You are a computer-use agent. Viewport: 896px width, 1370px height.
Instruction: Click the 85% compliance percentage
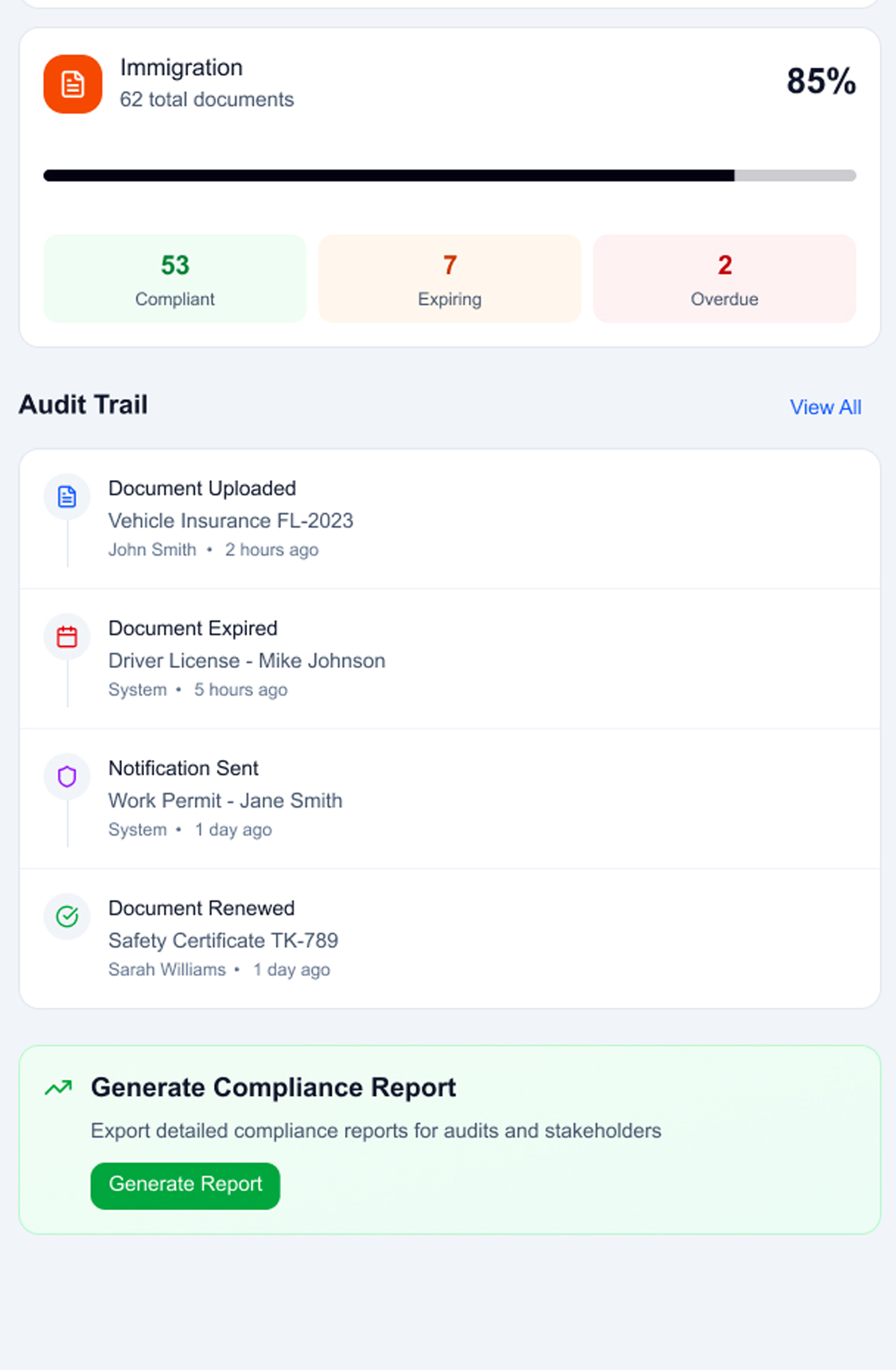(820, 82)
